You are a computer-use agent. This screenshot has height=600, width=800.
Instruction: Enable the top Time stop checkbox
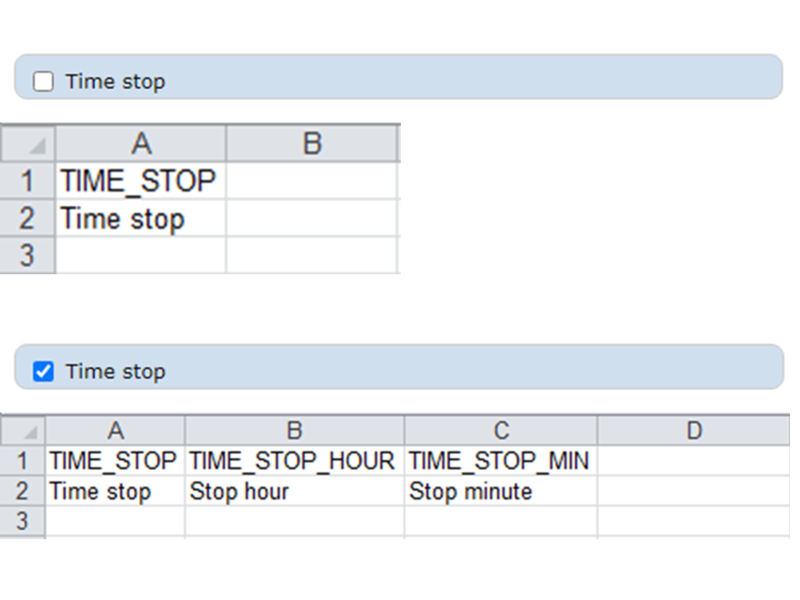coord(44,81)
